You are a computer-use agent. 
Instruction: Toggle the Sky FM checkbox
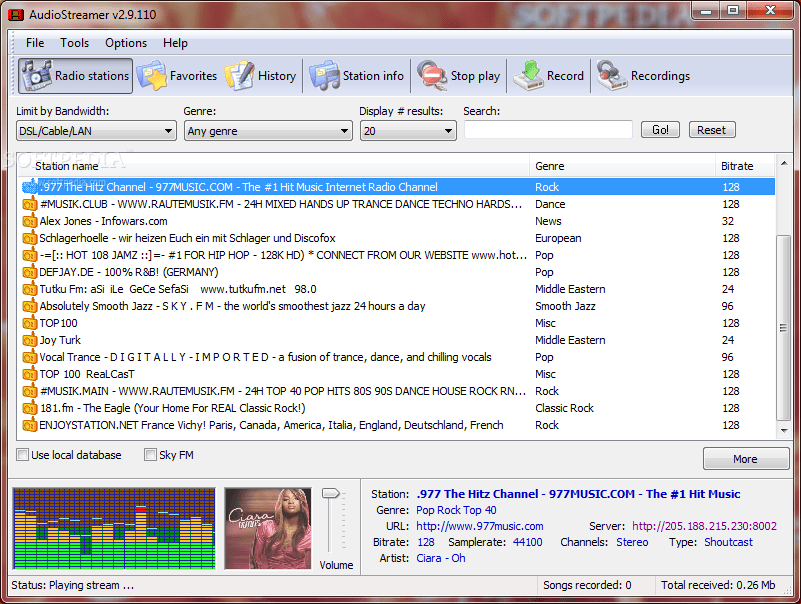(x=150, y=455)
